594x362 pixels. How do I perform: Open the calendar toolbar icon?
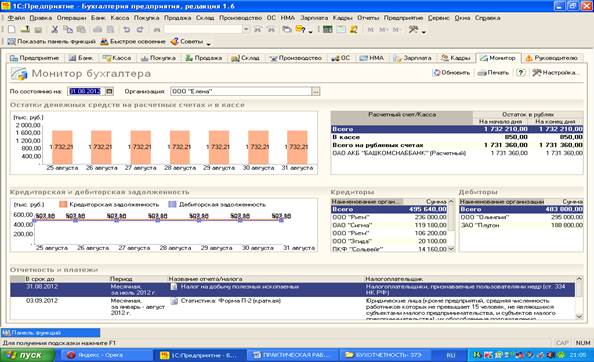click(341, 29)
